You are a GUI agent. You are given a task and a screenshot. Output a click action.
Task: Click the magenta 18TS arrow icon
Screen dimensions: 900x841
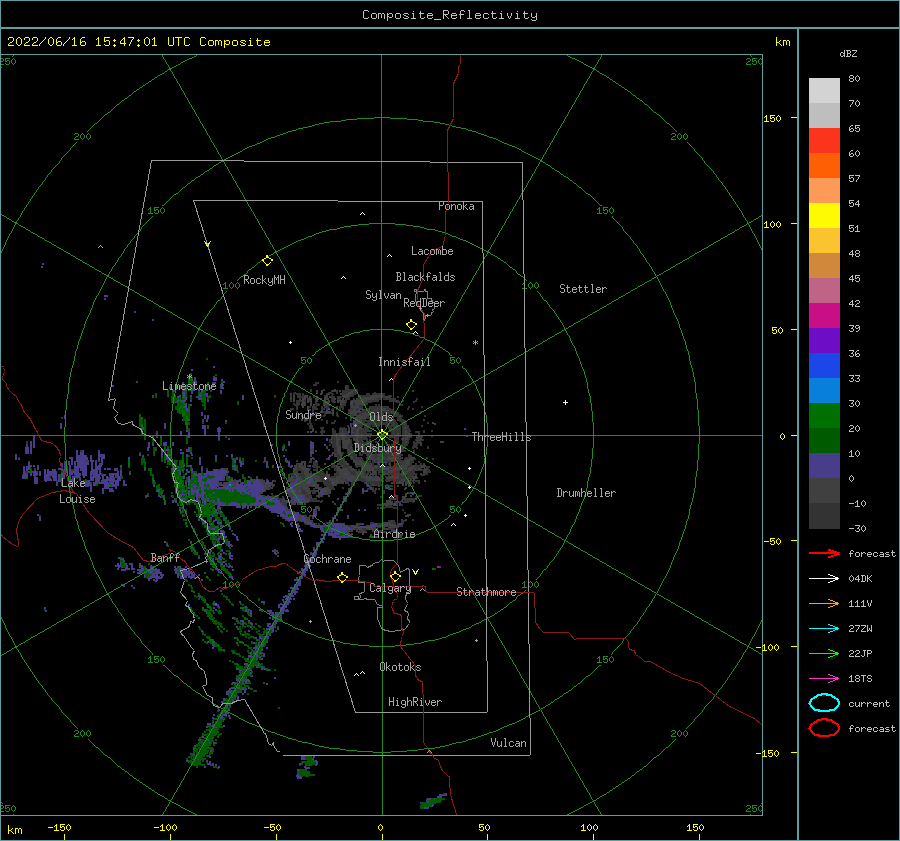[x=824, y=679]
